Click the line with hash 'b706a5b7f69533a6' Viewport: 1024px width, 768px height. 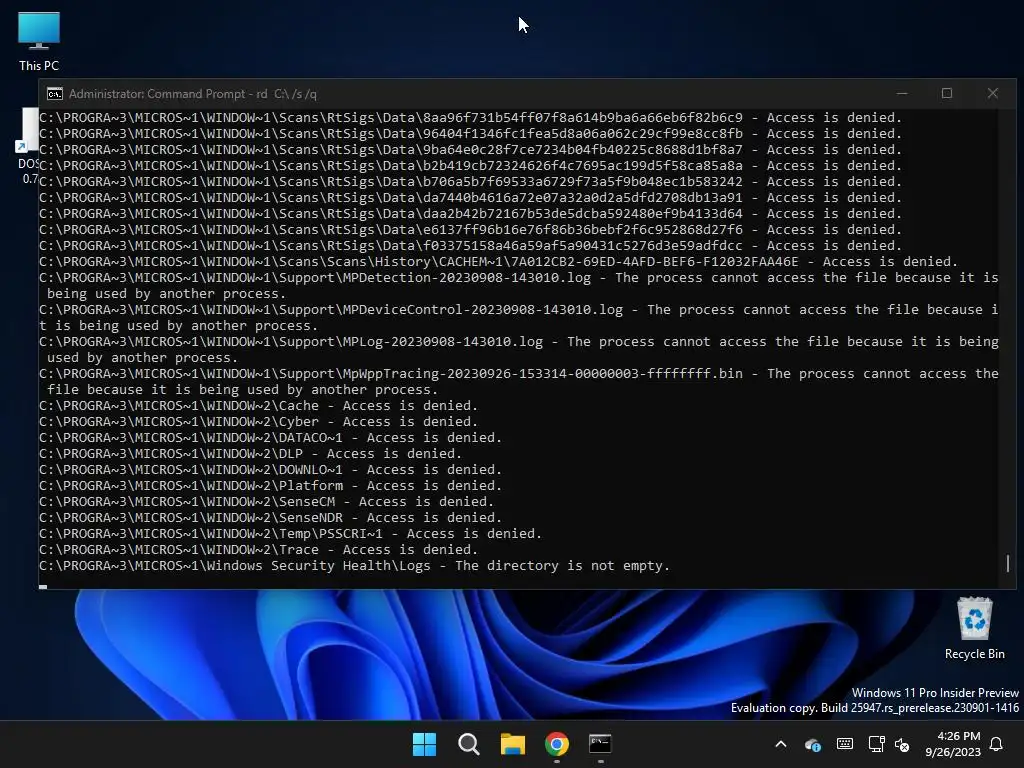(470, 182)
